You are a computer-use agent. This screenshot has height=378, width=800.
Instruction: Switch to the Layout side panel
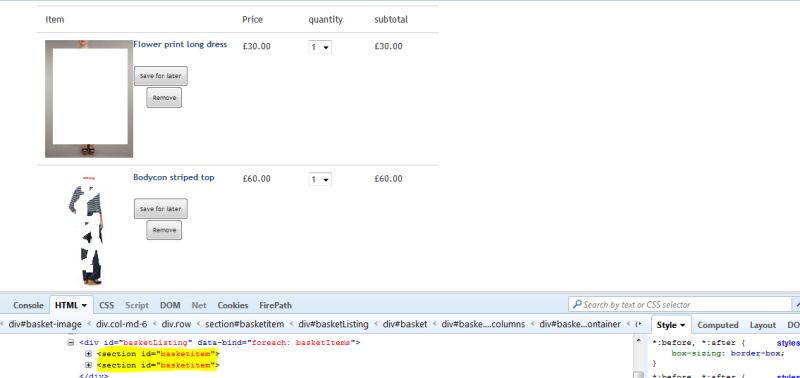tap(763, 325)
